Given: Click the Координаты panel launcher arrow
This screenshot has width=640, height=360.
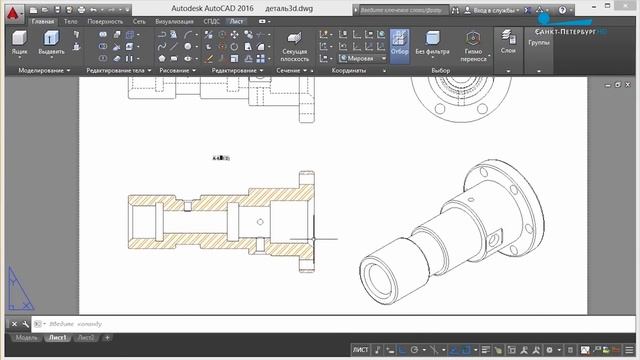Looking at the screenshot, I should [x=384, y=71].
